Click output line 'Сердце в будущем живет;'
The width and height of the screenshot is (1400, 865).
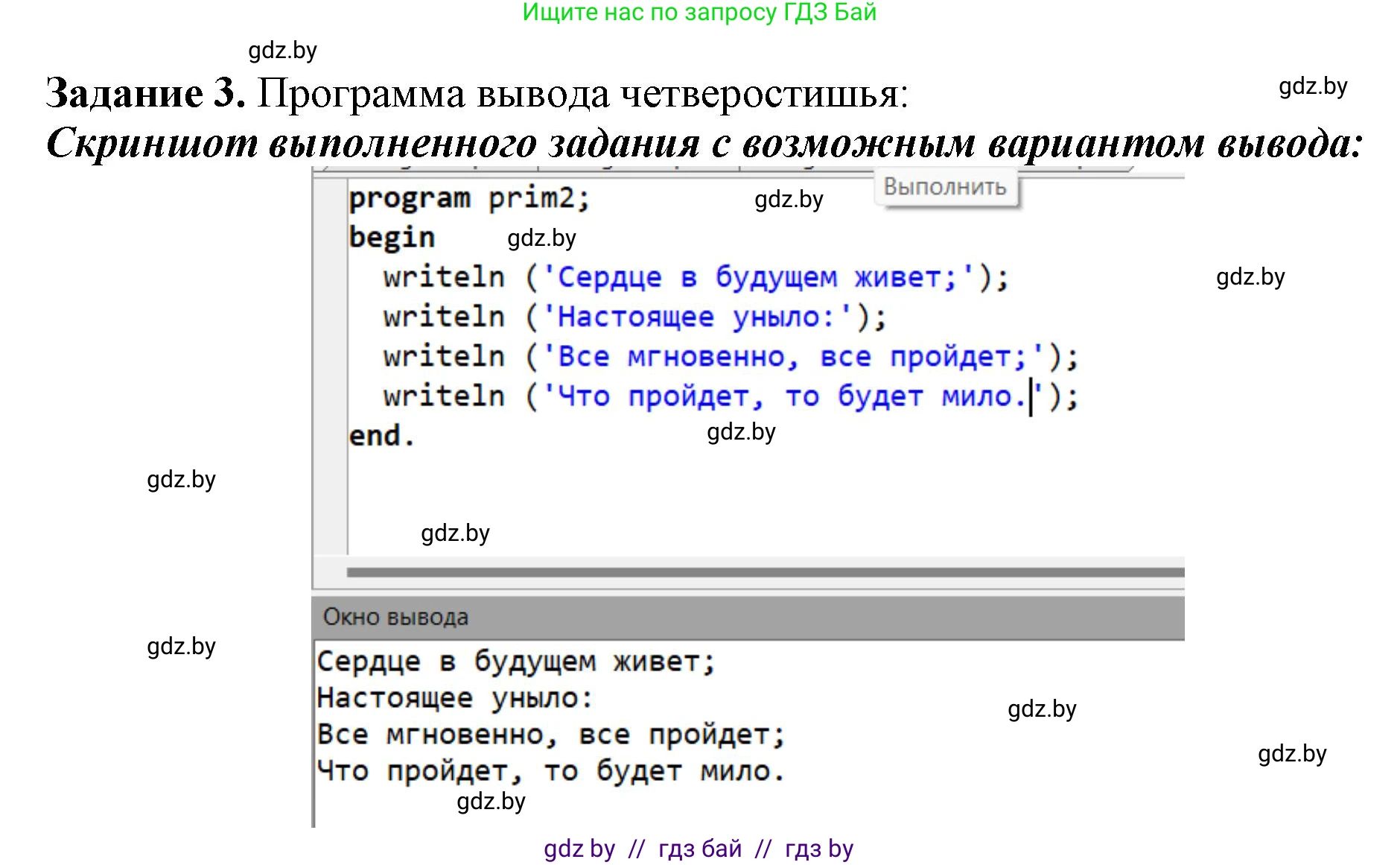(515, 662)
